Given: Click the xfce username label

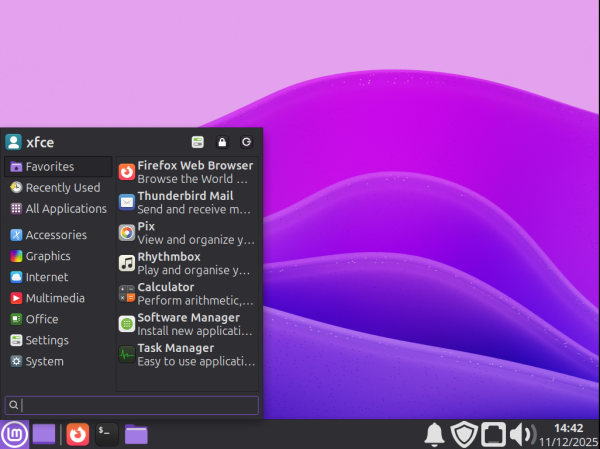Looking at the screenshot, I should pyautogui.click(x=40, y=142).
